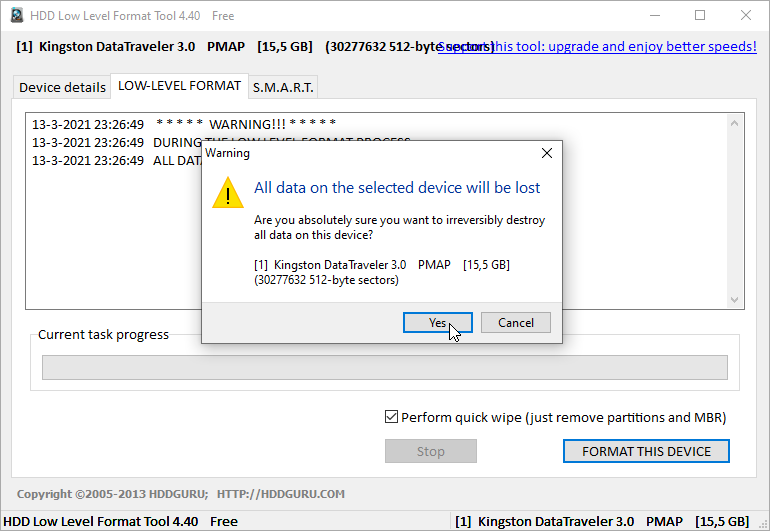
Task: Click the HDD app icon in title bar
Action: 17,15
